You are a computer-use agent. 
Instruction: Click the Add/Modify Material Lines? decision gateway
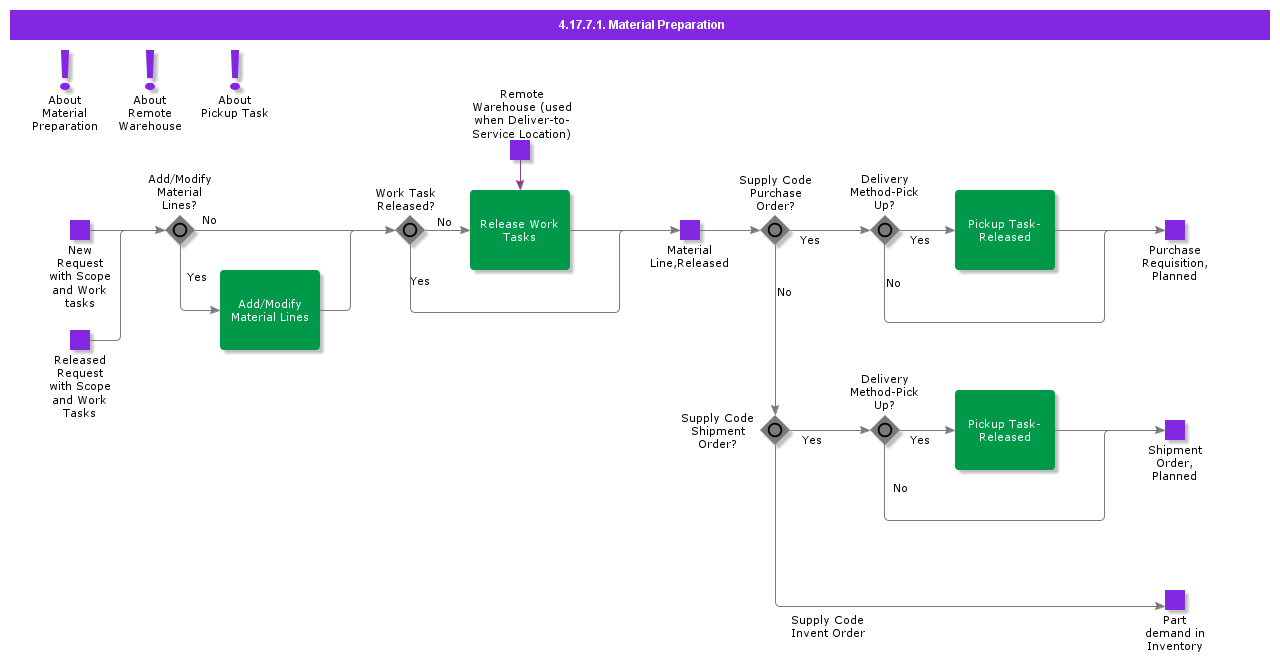click(180, 230)
